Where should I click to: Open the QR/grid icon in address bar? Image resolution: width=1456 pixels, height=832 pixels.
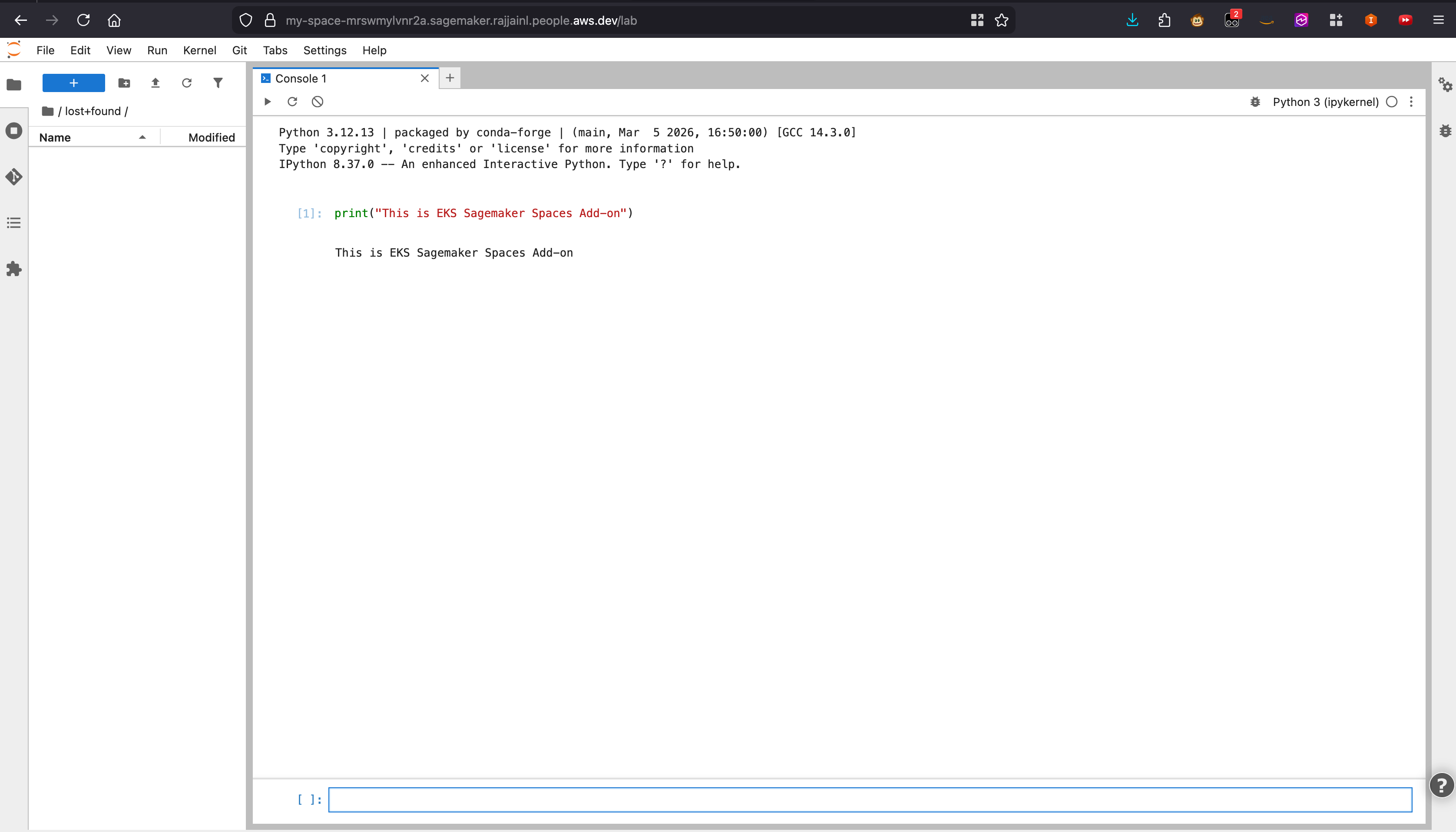pos(977,20)
